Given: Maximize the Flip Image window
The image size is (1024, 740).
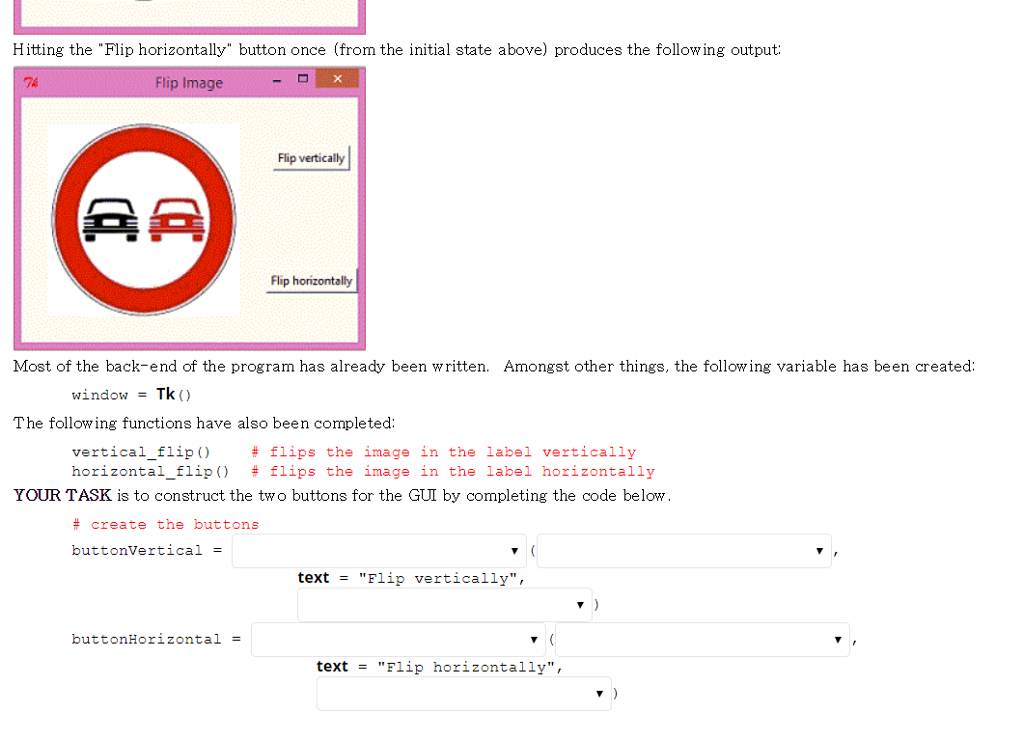Looking at the screenshot, I should (x=302, y=79).
